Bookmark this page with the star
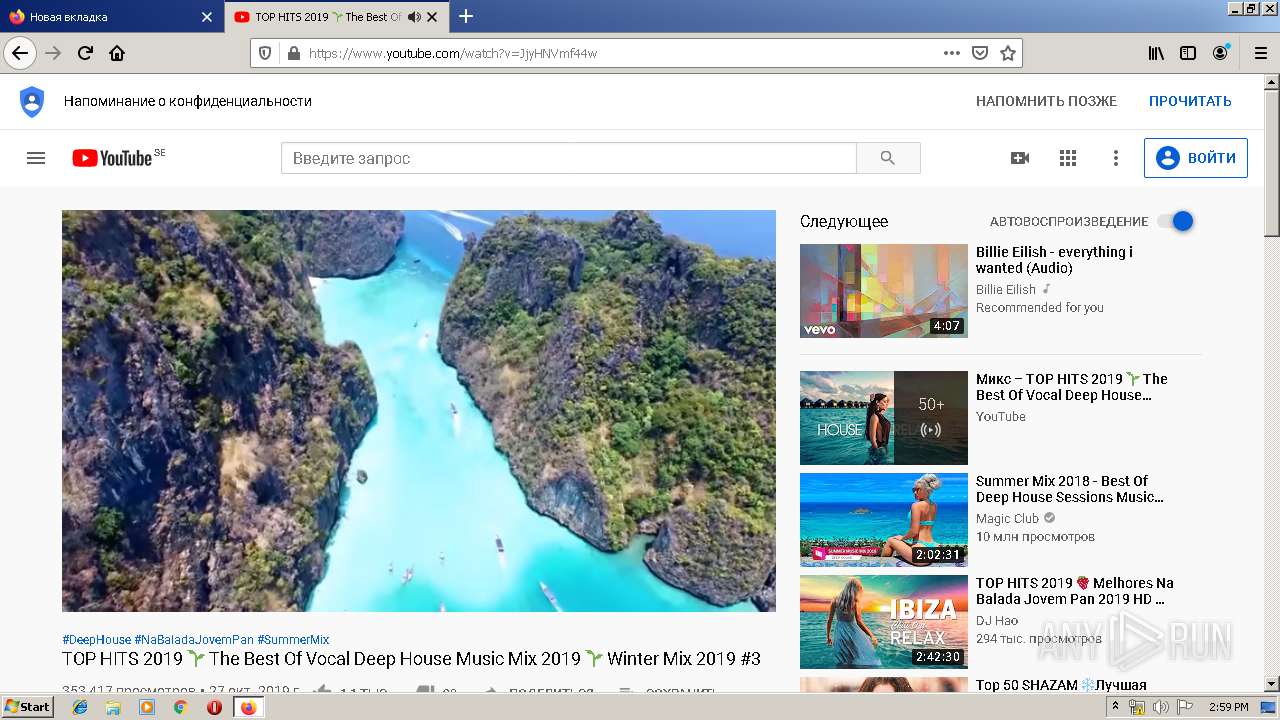1280x720 pixels. pyautogui.click(x=1008, y=53)
